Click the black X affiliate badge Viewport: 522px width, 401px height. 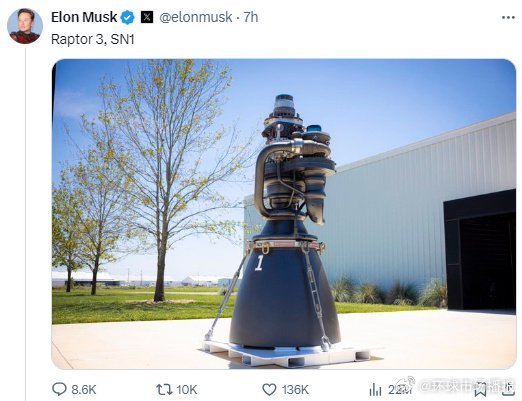[x=147, y=17]
